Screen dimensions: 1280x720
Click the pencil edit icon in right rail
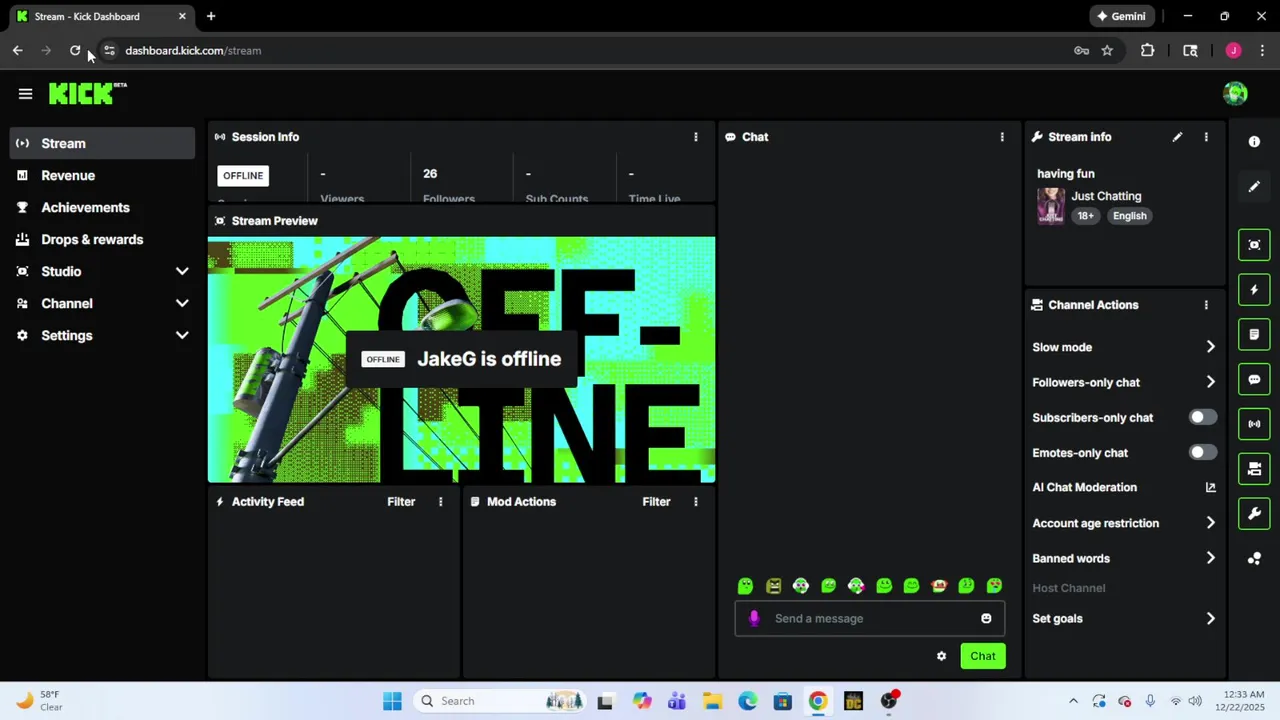[1254, 187]
